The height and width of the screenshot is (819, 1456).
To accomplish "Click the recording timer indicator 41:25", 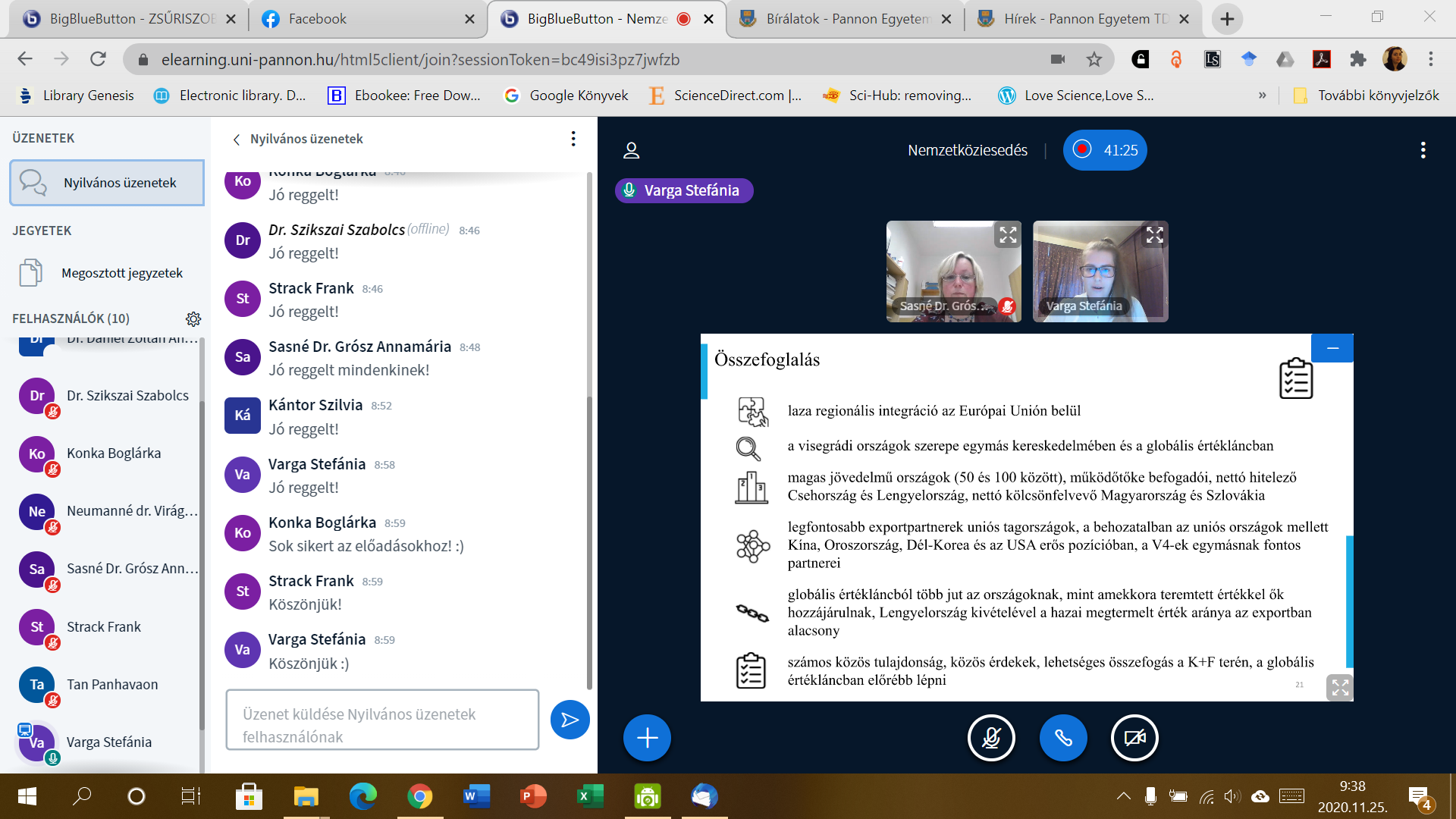I will (1105, 150).
